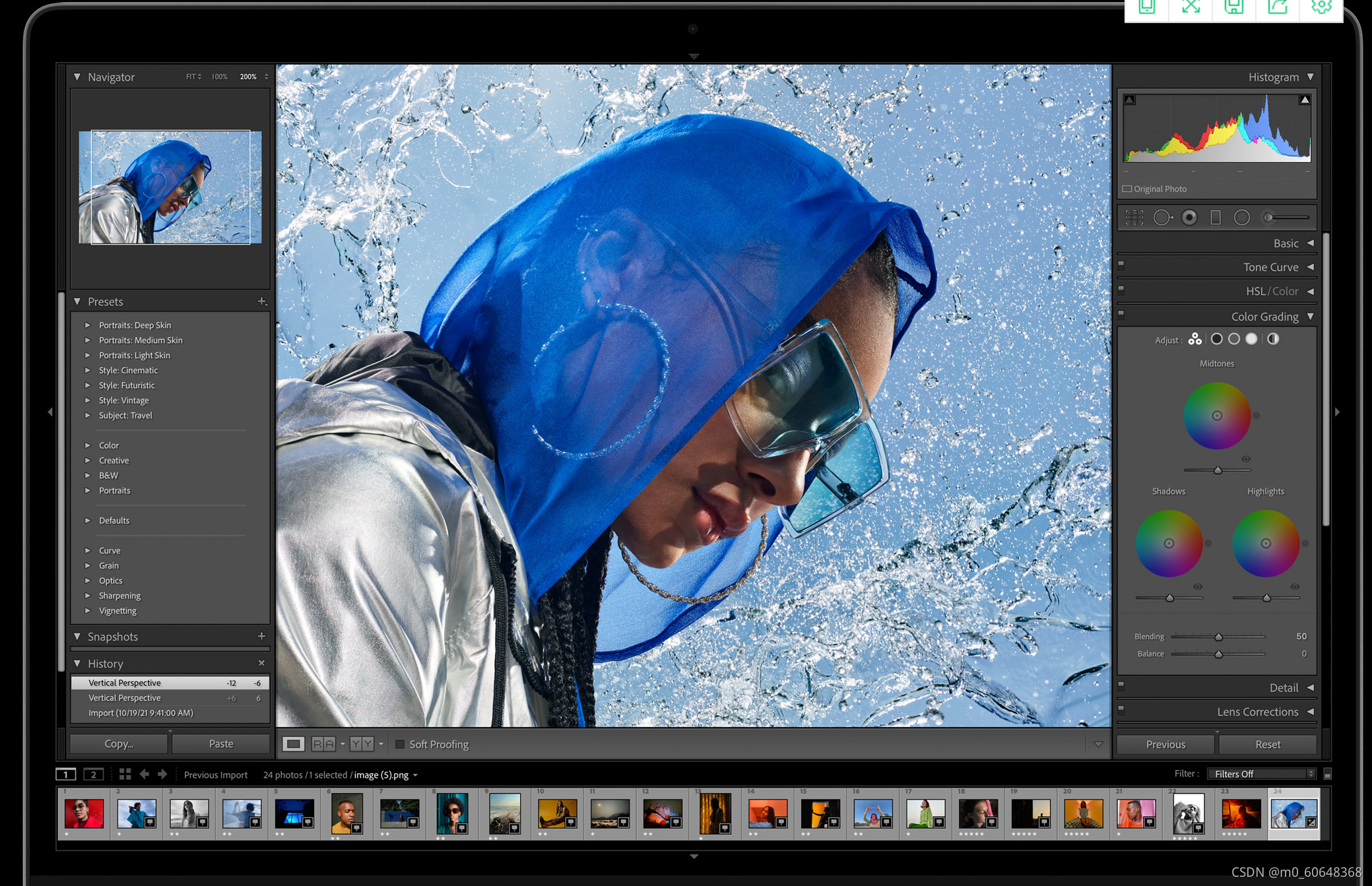Viewport: 1372px width, 886px height.
Task: Switch Adjust to Highlights-only view
Action: pyautogui.click(x=1251, y=339)
